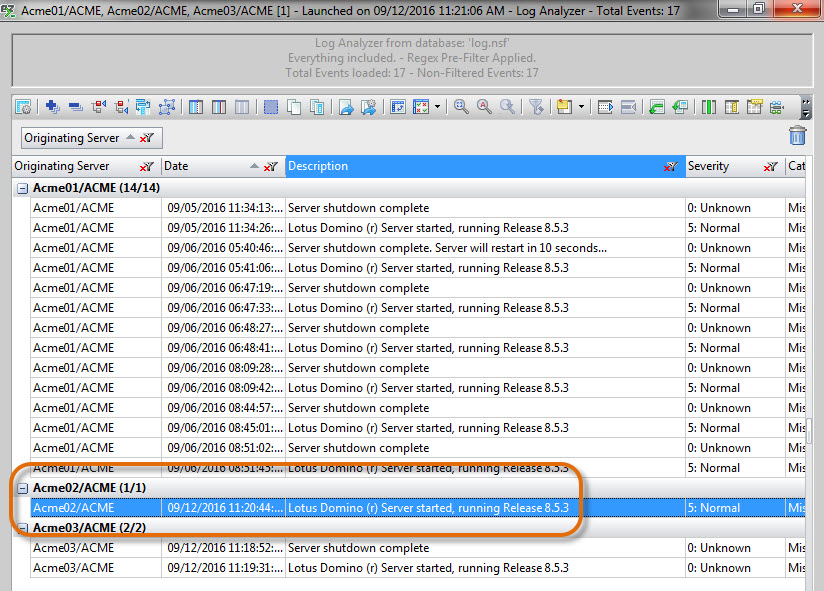
Task: Click the Copy with table content icon
Action: click(317, 107)
